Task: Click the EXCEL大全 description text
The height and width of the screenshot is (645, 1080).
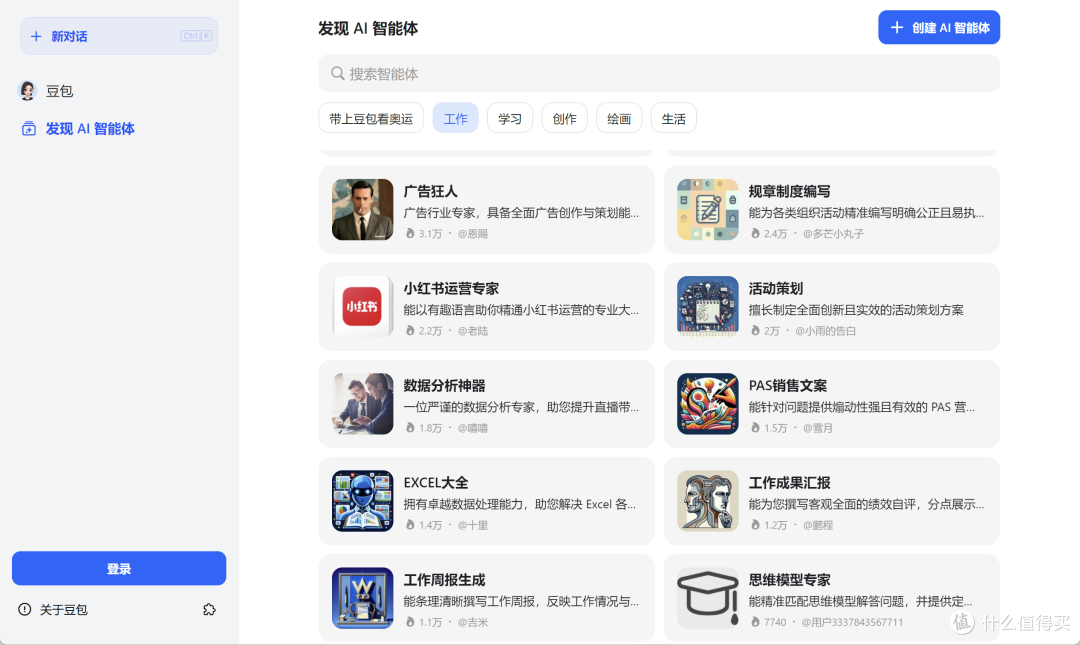Action: click(x=520, y=504)
